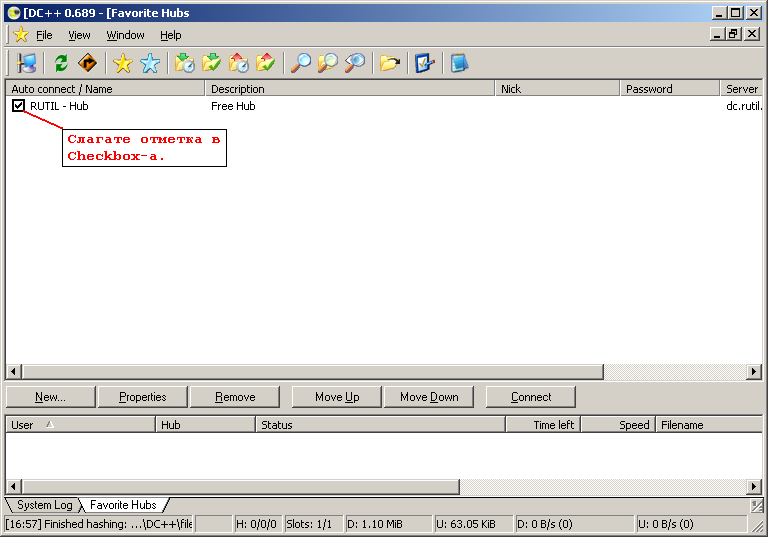This screenshot has width=768, height=537.
Task: Click the Speed column header
Action: [618, 425]
